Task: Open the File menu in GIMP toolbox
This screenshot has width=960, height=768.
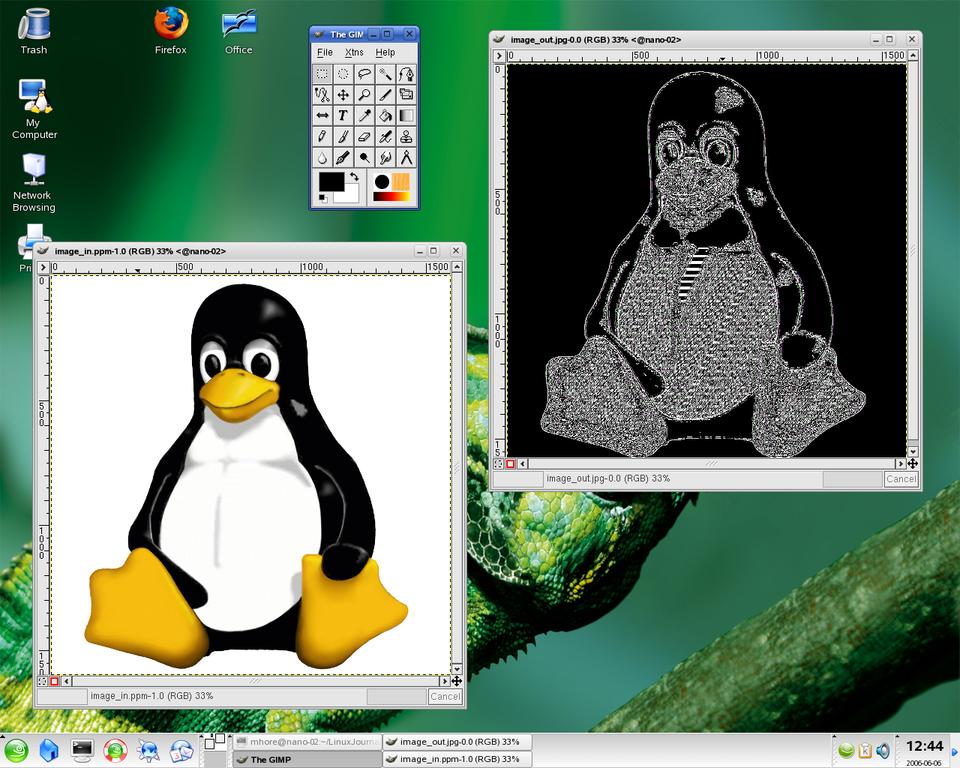Action: [325, 52]
